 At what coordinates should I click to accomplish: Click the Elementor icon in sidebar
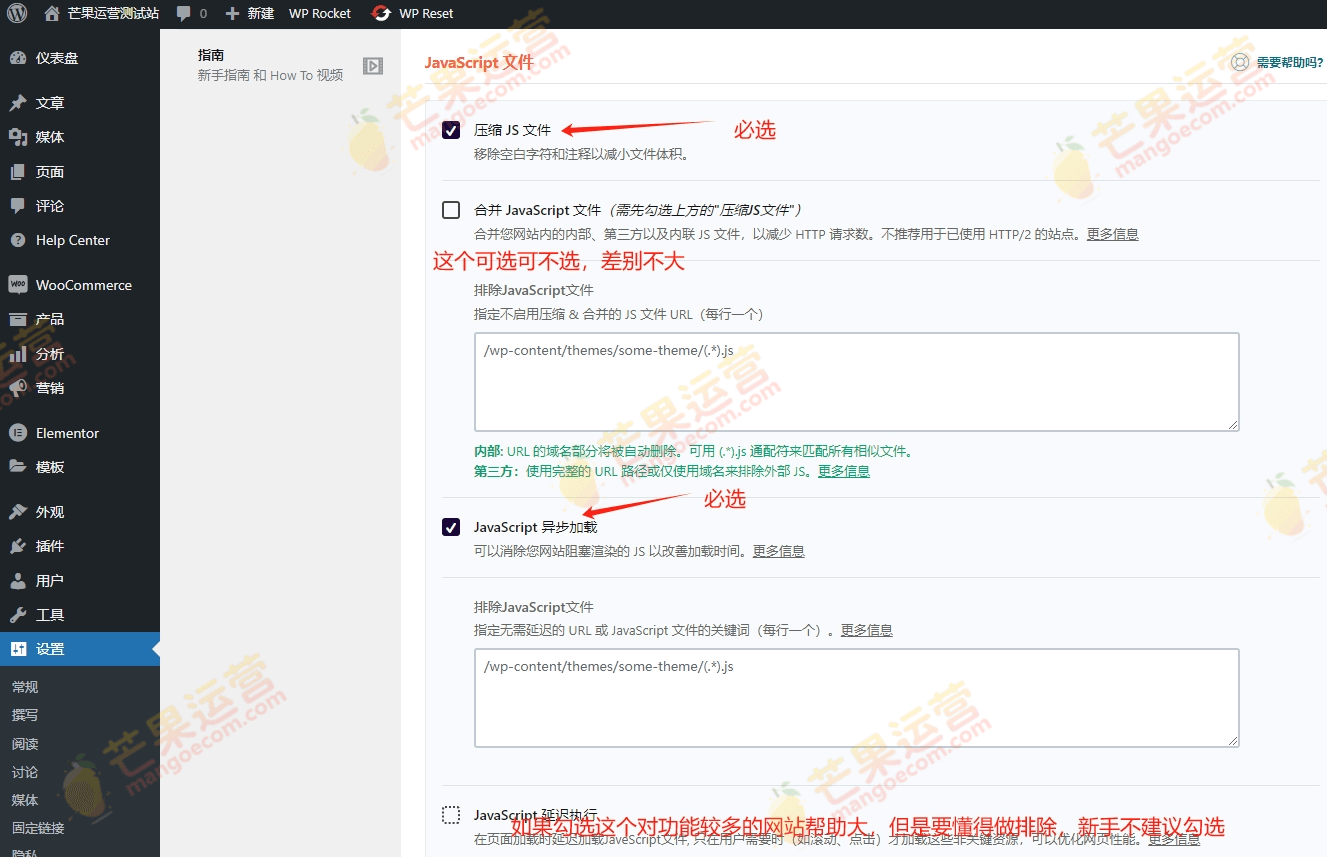17,433
